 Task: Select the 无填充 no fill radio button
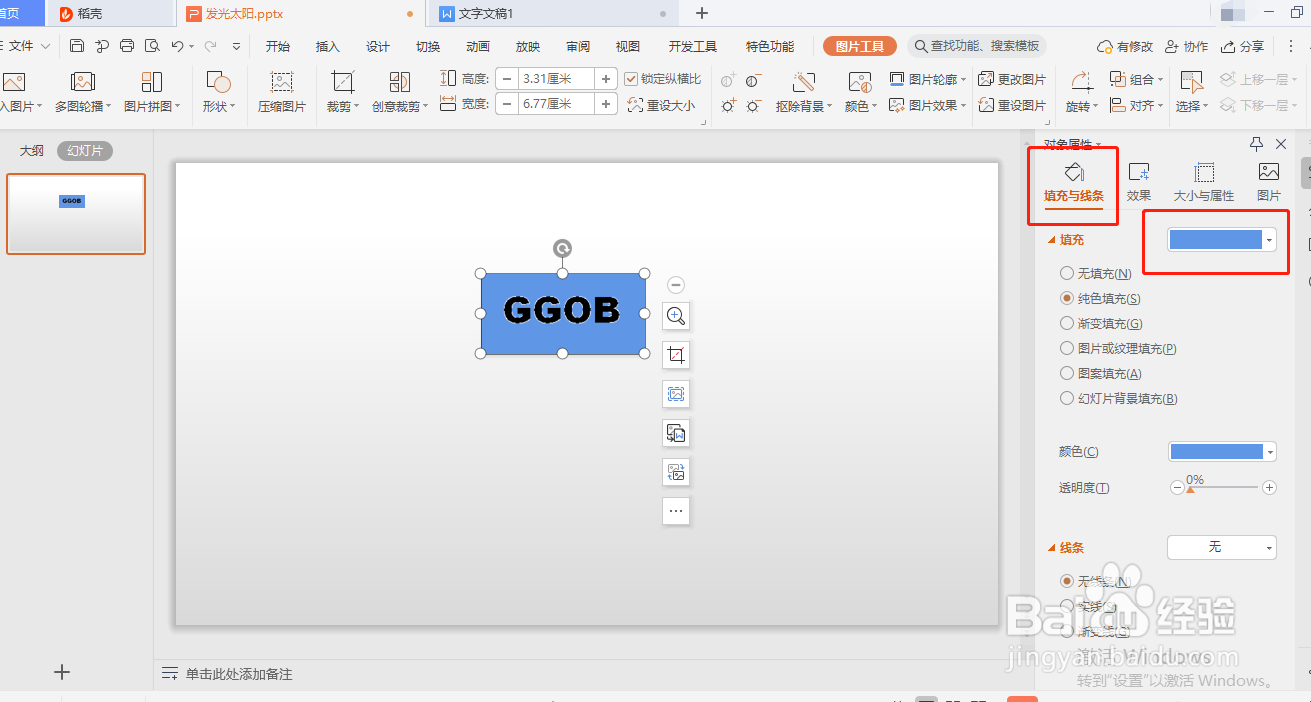pos(1067,273)
